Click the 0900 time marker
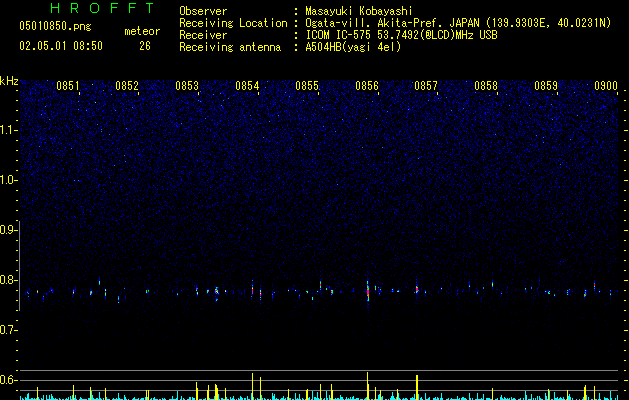629x400 pixels. 606,86
